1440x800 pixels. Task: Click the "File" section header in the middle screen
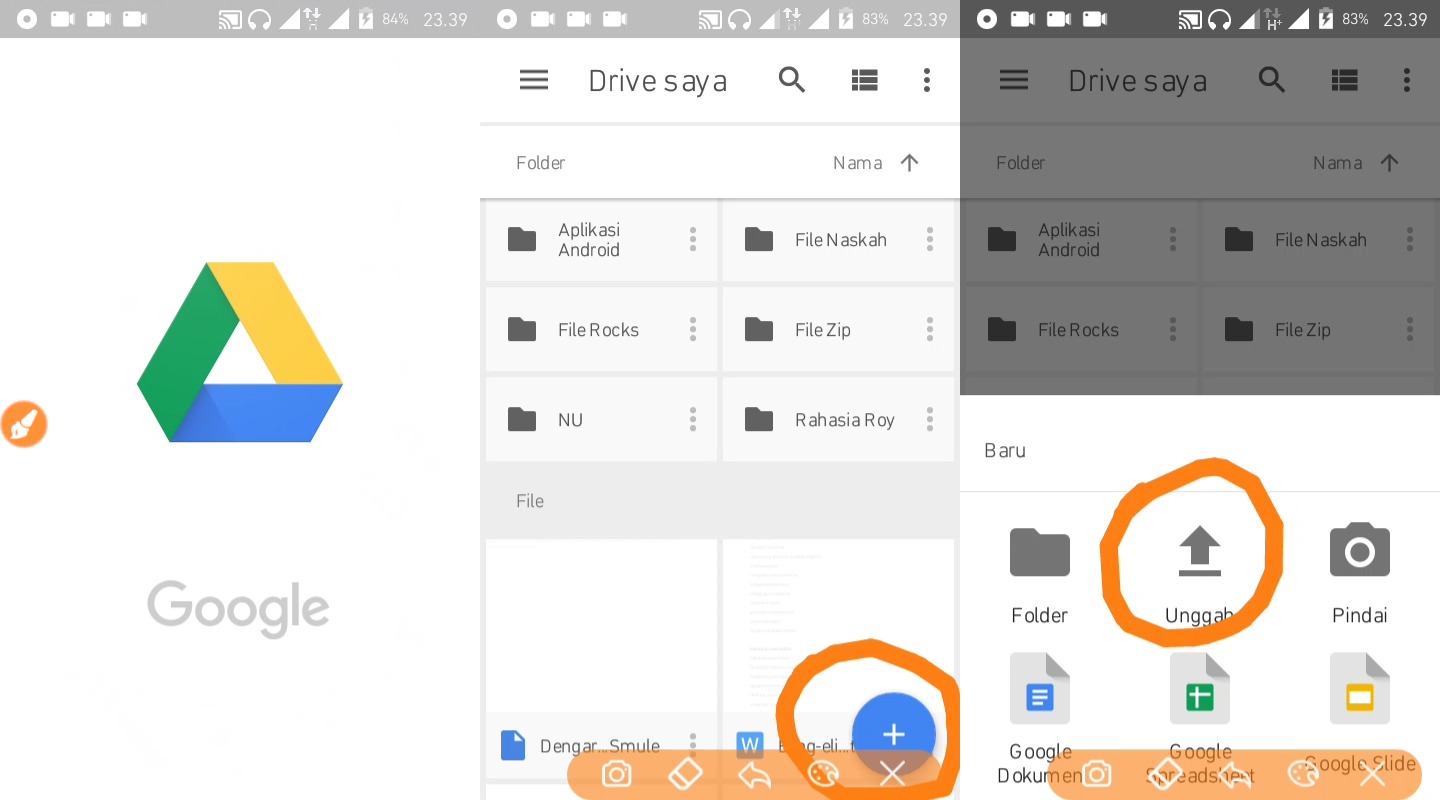coord(530,501)
